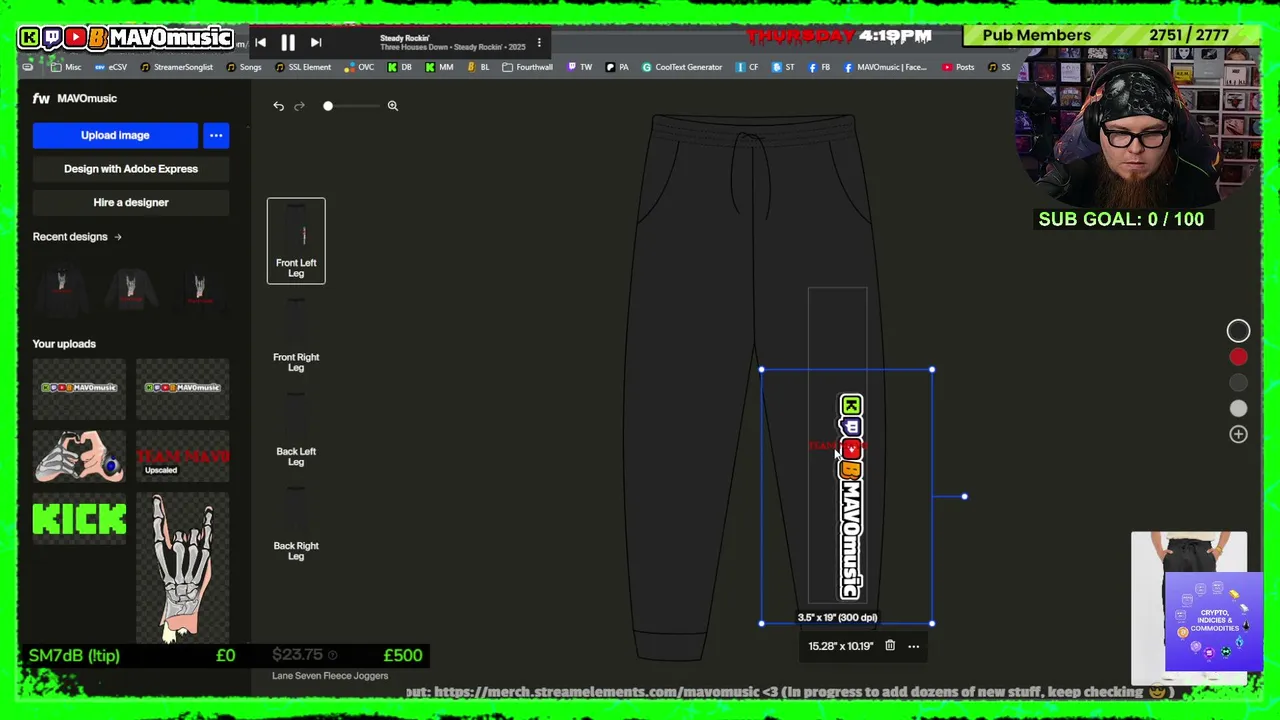Image resolution: width=1280 pixels, height=720 pixels.
Task: Add a new color with plus icon
Action: tap(1238, 434)
